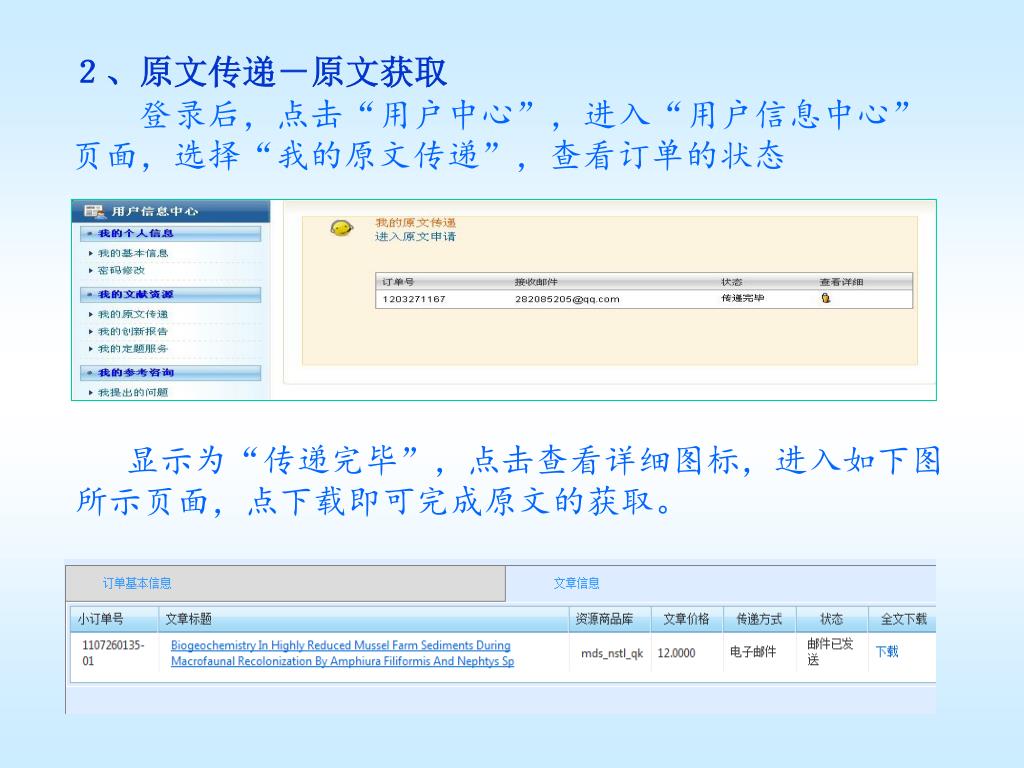Click the 用户信息中心 header icon

[94, 211]
